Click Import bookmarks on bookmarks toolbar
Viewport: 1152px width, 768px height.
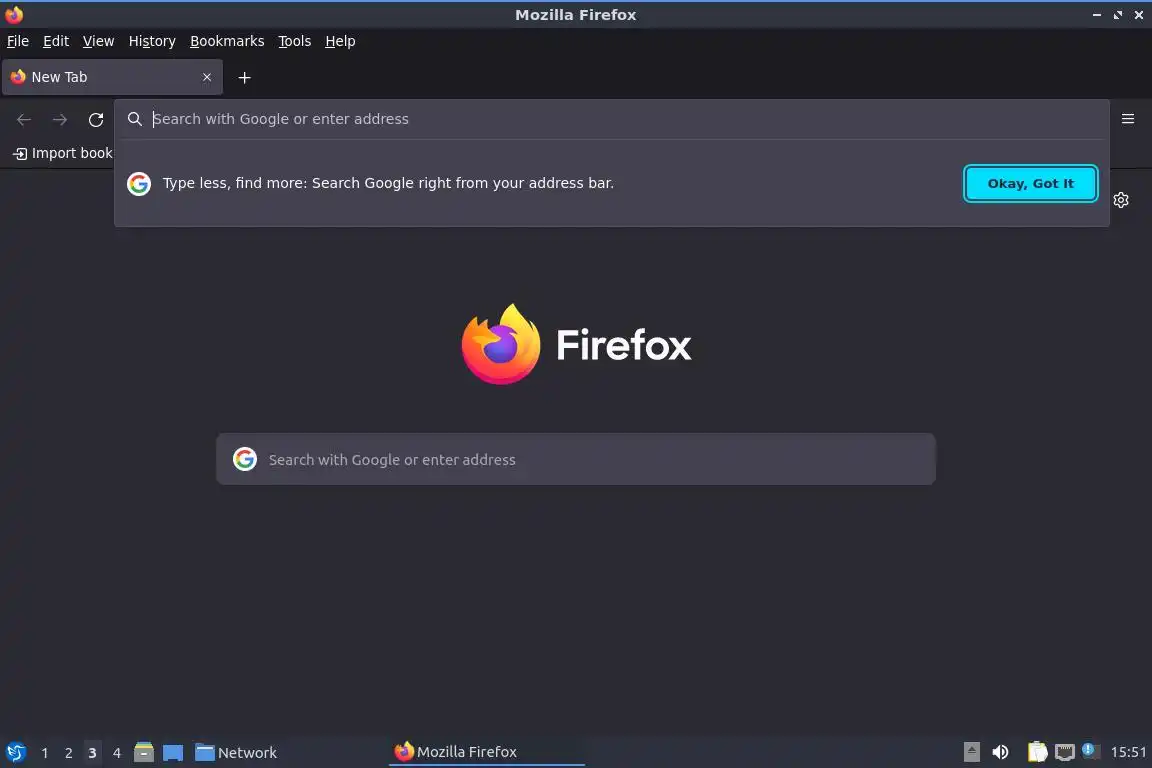click(x=62, y=153)
